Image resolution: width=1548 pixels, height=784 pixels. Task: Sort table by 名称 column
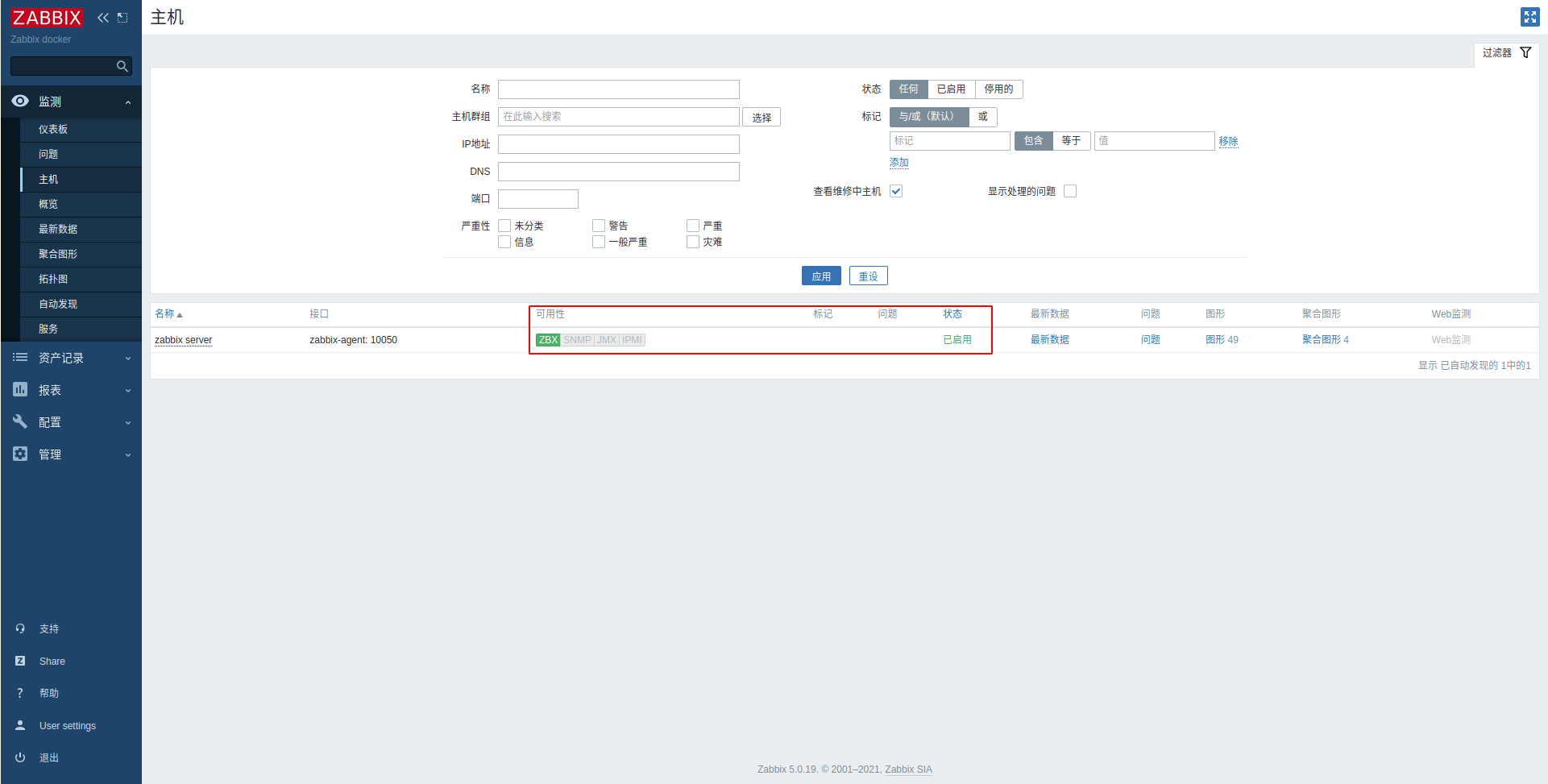point(168,314)
